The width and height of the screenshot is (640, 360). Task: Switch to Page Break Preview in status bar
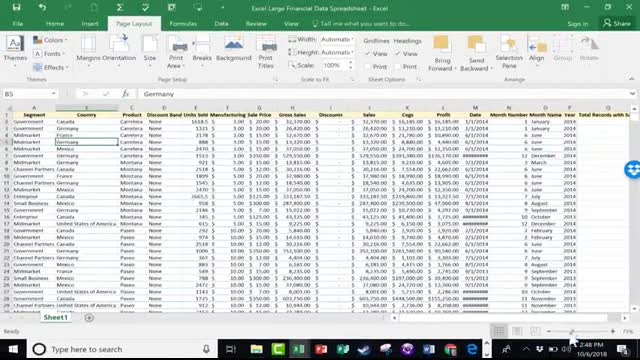(535, 331)
